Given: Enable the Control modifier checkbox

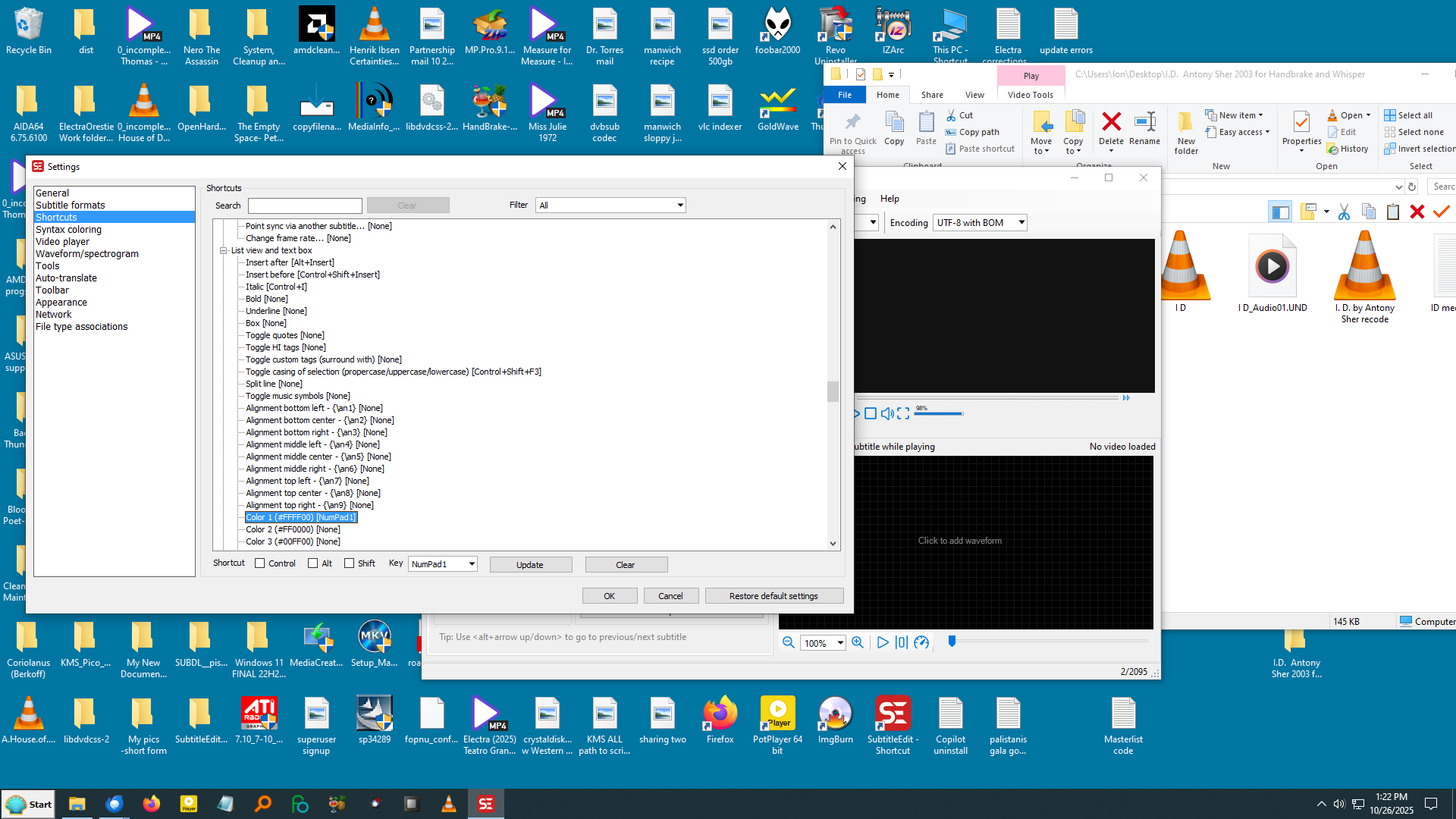Looking at the screenshot, I should click(x=260, y=563).
